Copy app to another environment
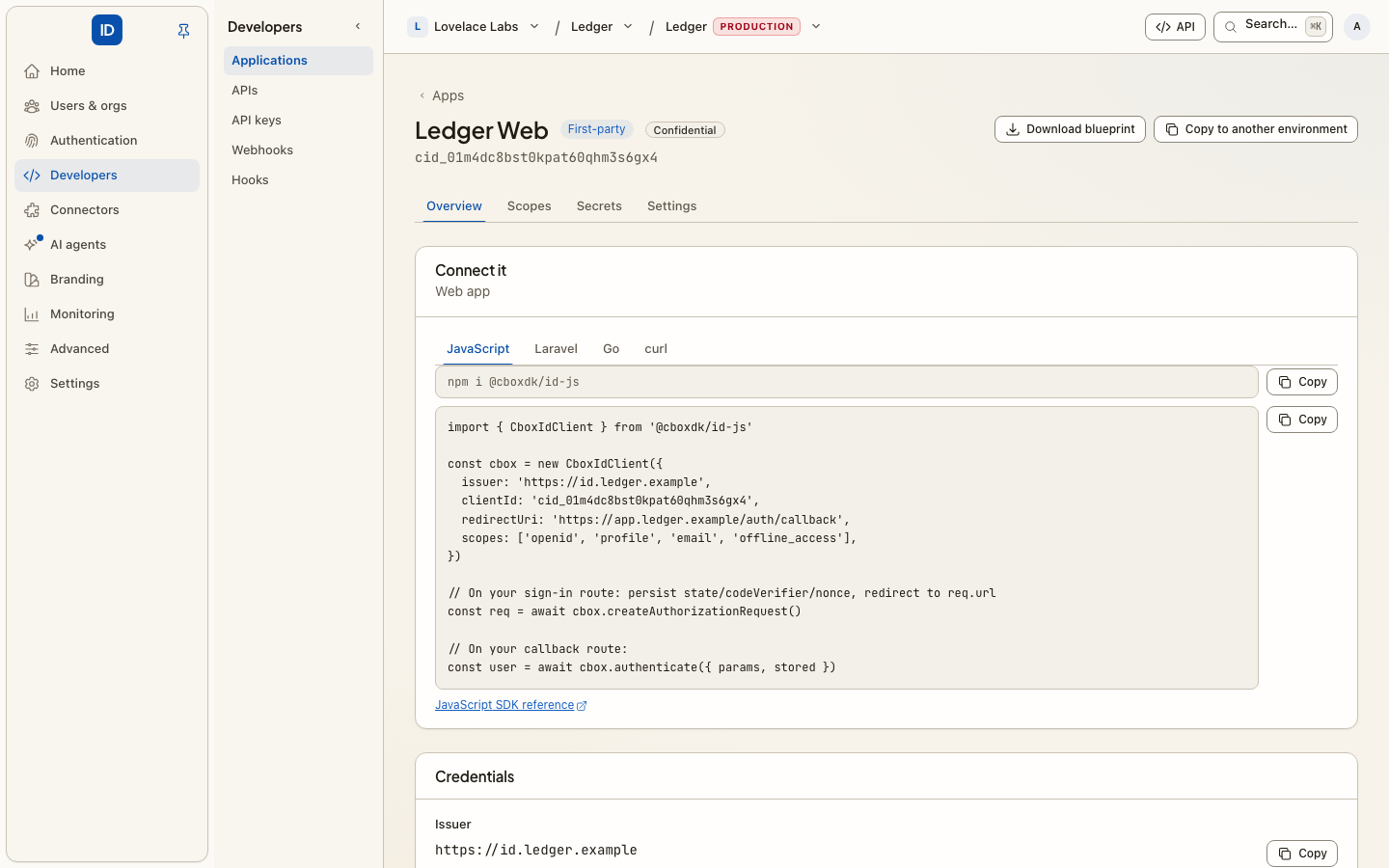The image size is (1389, 868). (x=1256, y=129)
